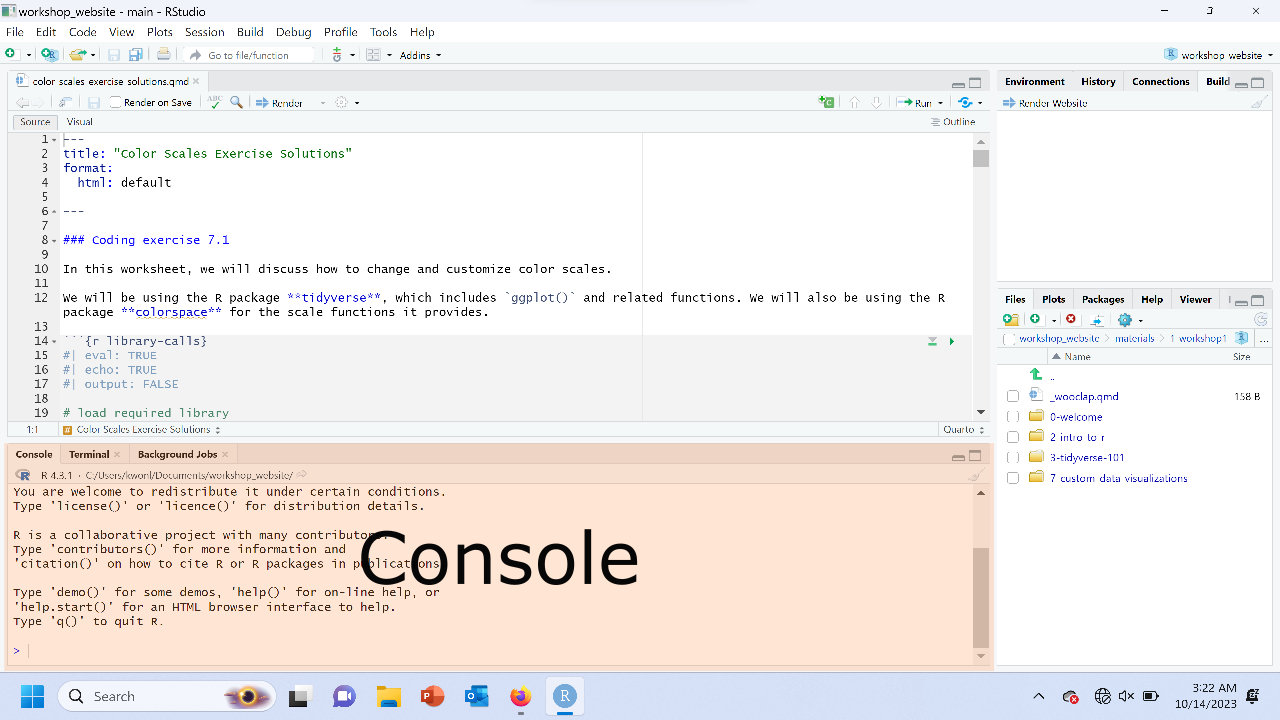The image size is (1280, 720).
Task: Open the Session menu
Action: pos(204,32)
